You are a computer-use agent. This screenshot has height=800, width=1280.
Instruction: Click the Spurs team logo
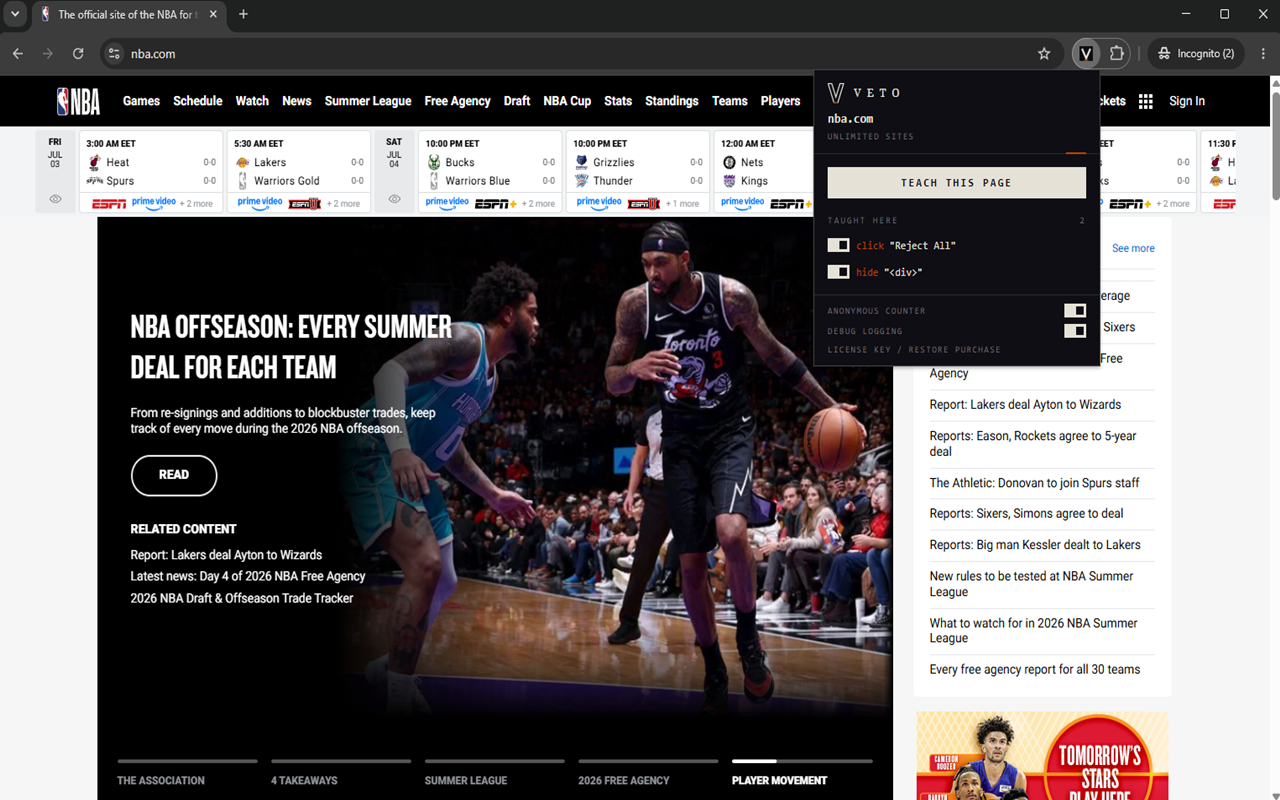click(95, 181)
